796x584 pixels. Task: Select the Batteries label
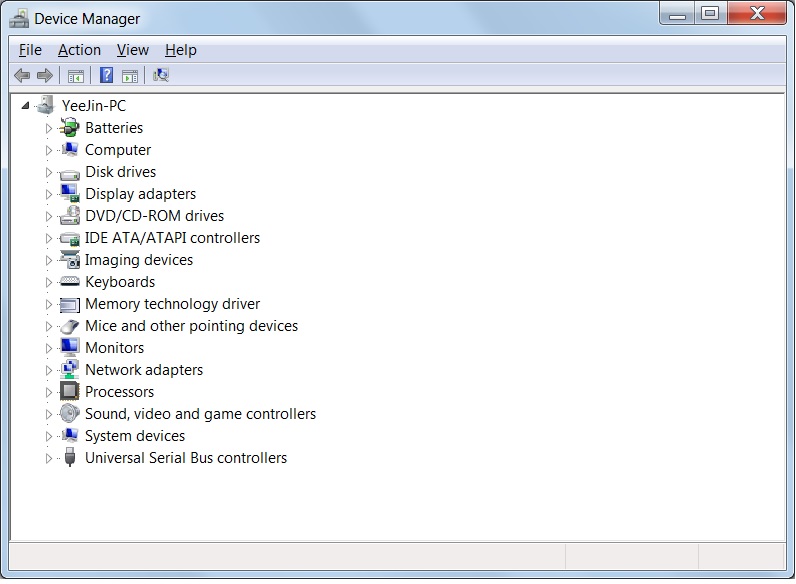click(114, 127)
